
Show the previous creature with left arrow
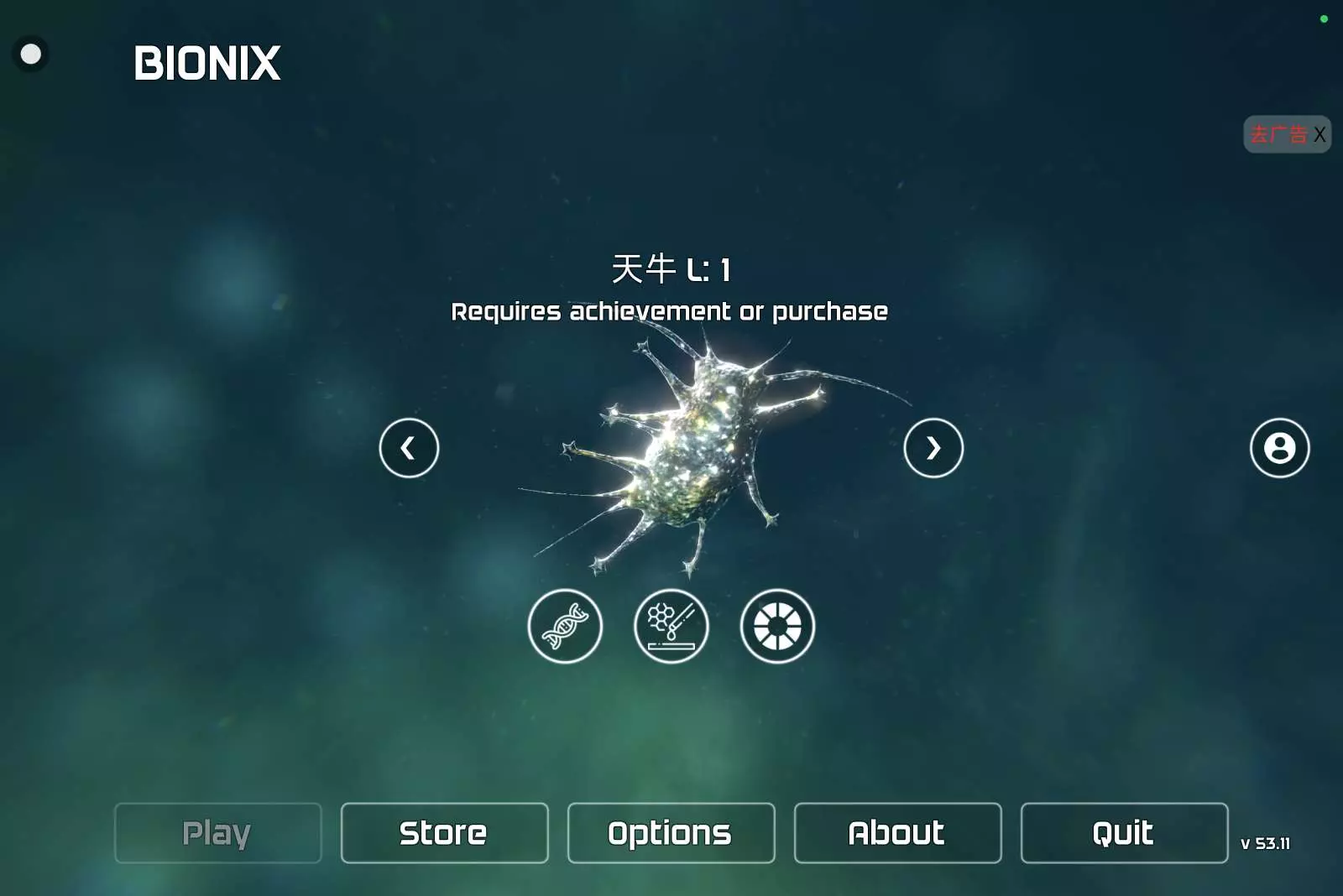pos(409,448)
